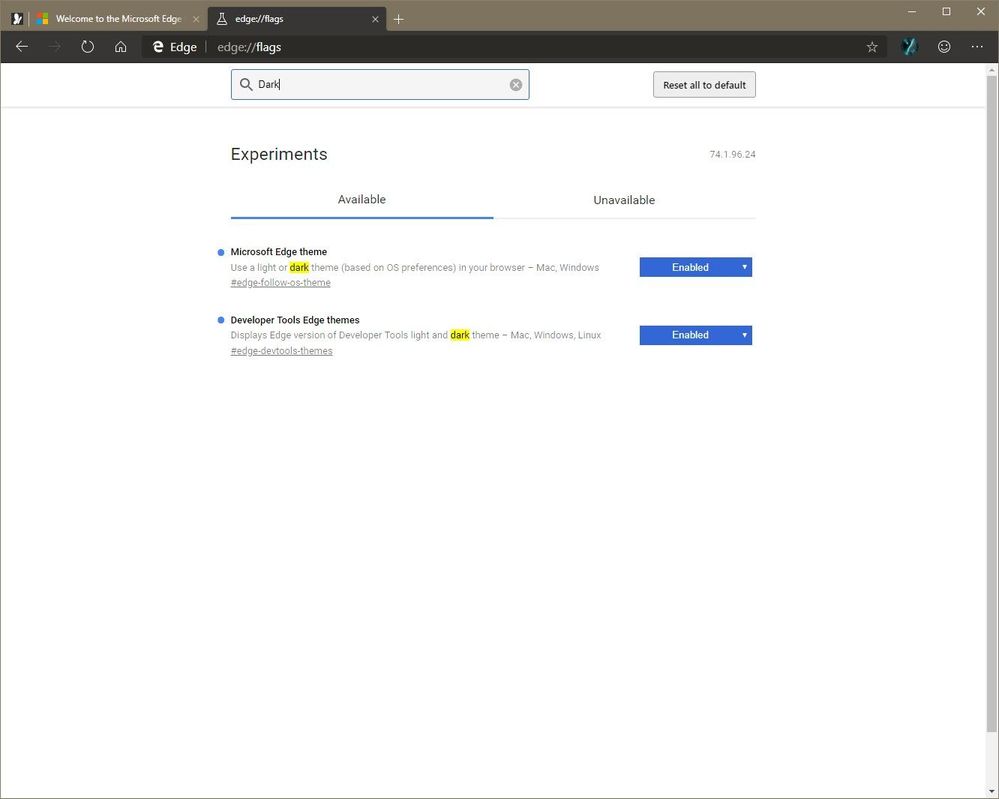Switch to the Welcome to the Microsoft Edge tab
Screen dimensions: 999x799
119,19
